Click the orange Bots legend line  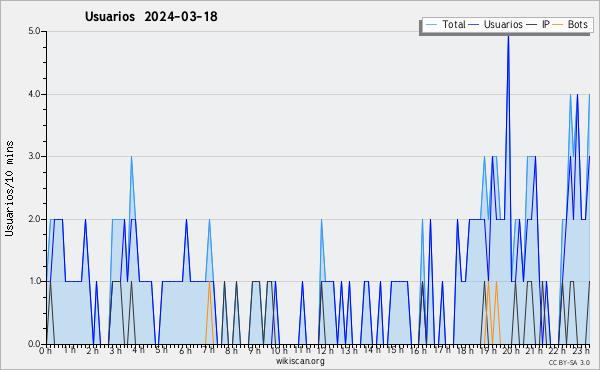tap(558, 25)
